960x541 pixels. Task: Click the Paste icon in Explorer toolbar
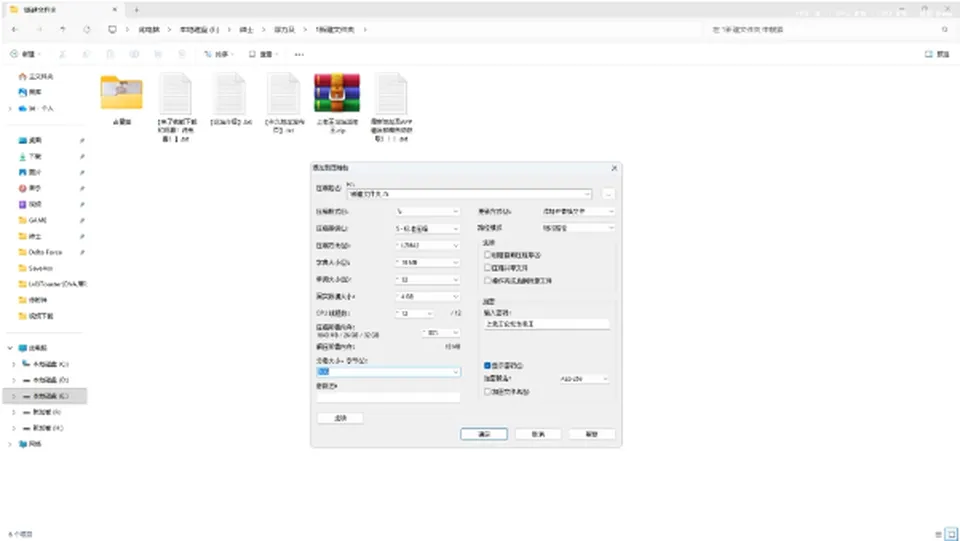pos(110,54)
